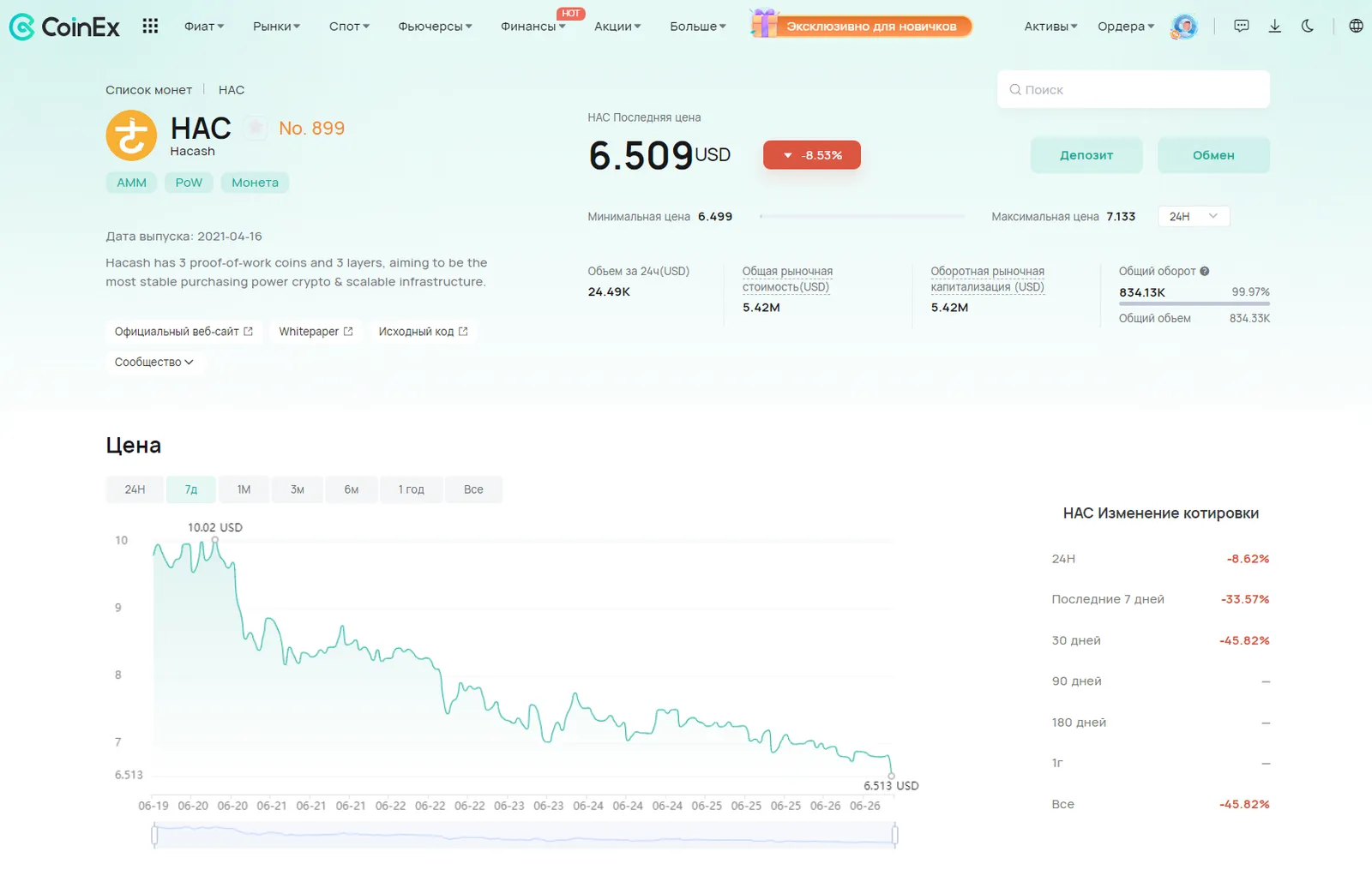Click the Оборотная рыночная капитализация label
Viewport: 1372px width, 876px height.
click(988, 279)
